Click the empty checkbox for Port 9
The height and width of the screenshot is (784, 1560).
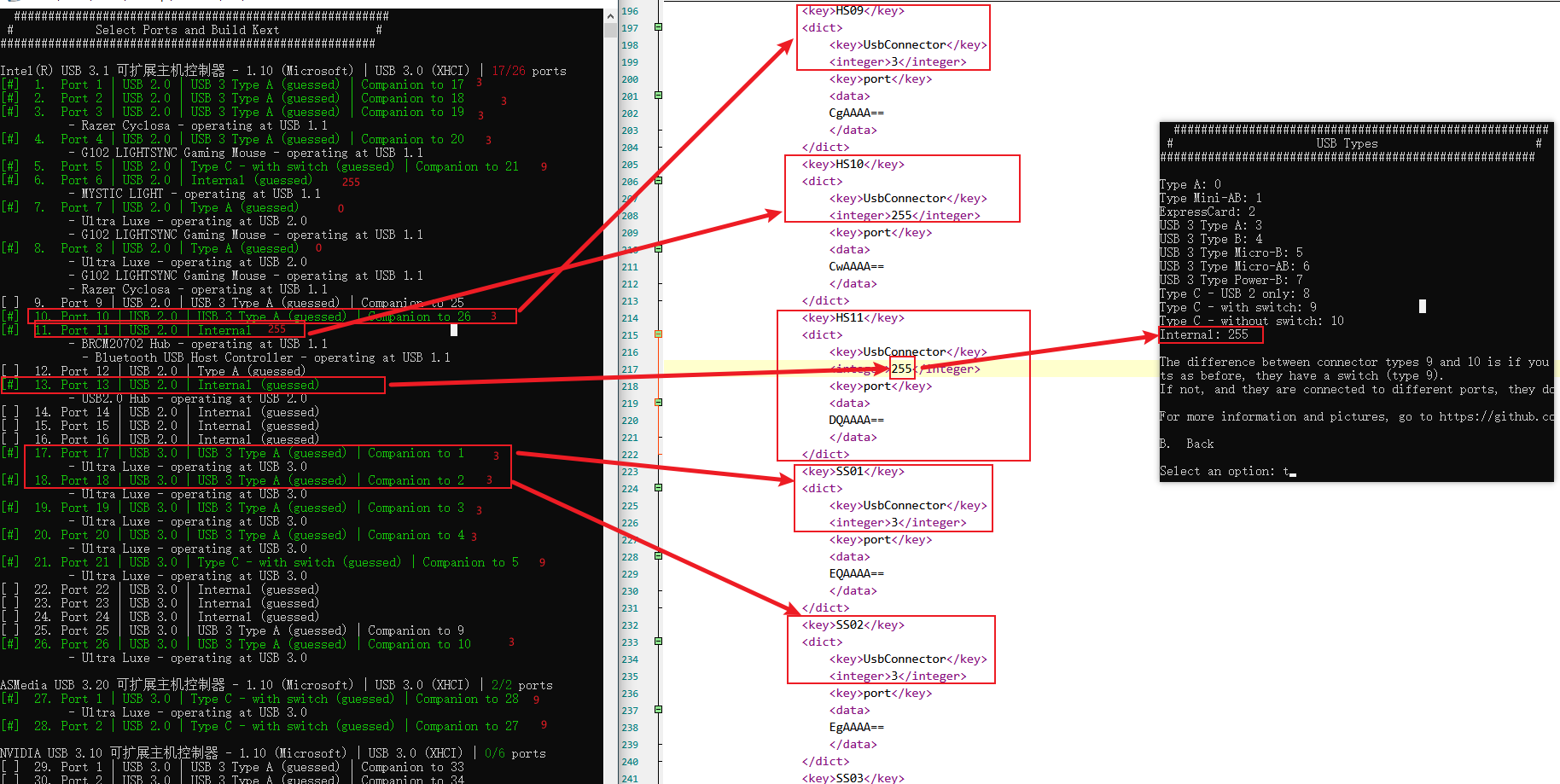[10, 303]
